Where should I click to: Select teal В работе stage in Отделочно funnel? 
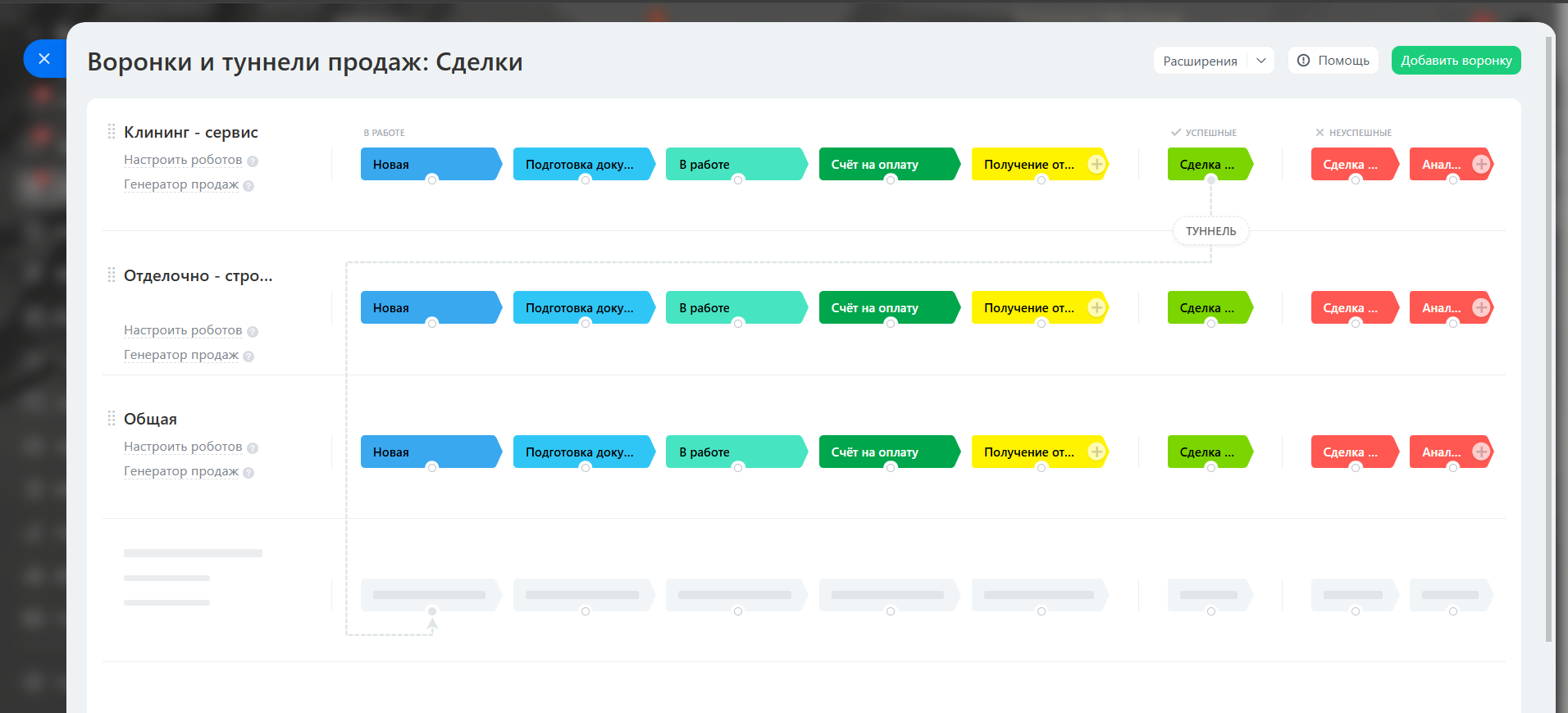tap(736, 307)
